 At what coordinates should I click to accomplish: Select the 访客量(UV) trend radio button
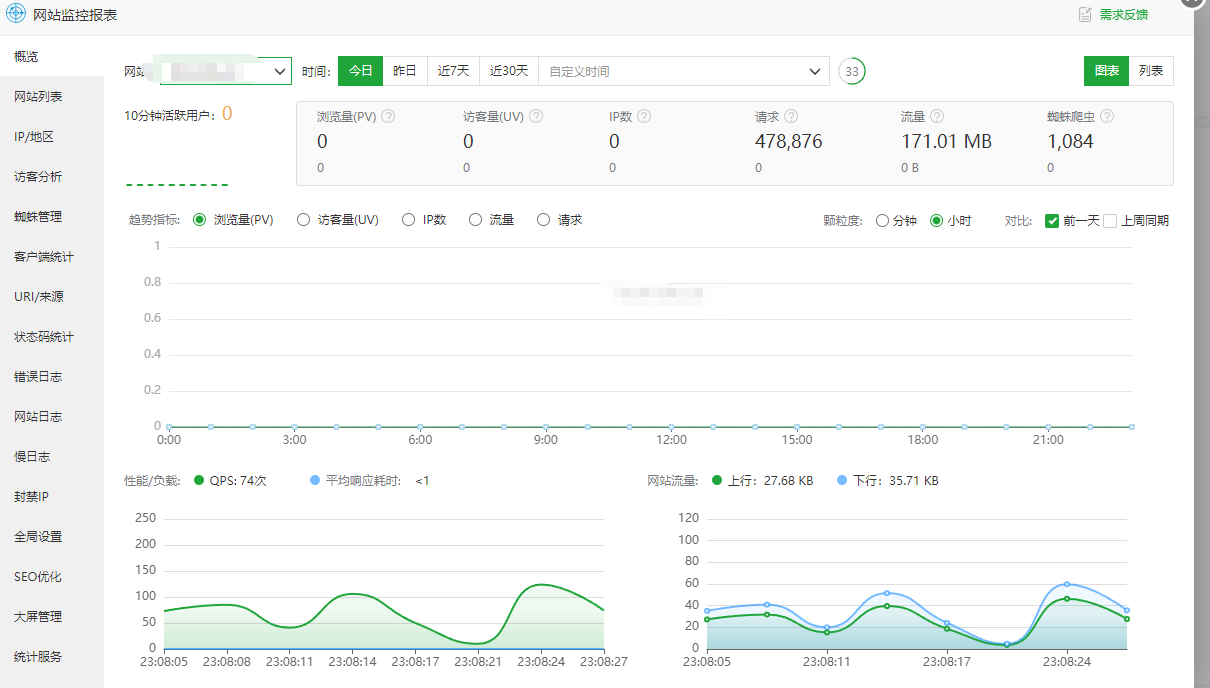click(x=304, y=220)
